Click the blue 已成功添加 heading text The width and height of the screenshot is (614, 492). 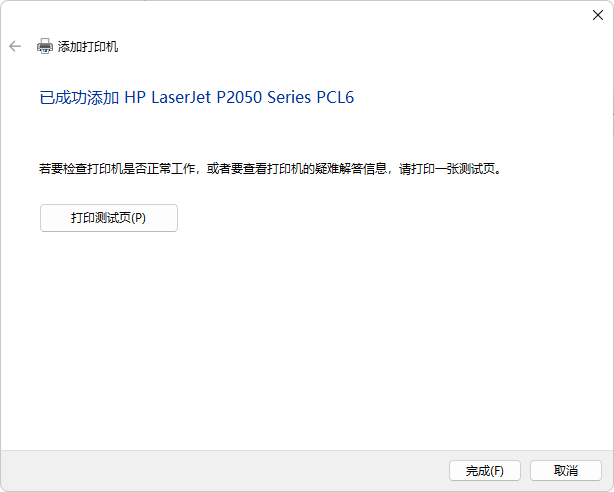(79, 97)
